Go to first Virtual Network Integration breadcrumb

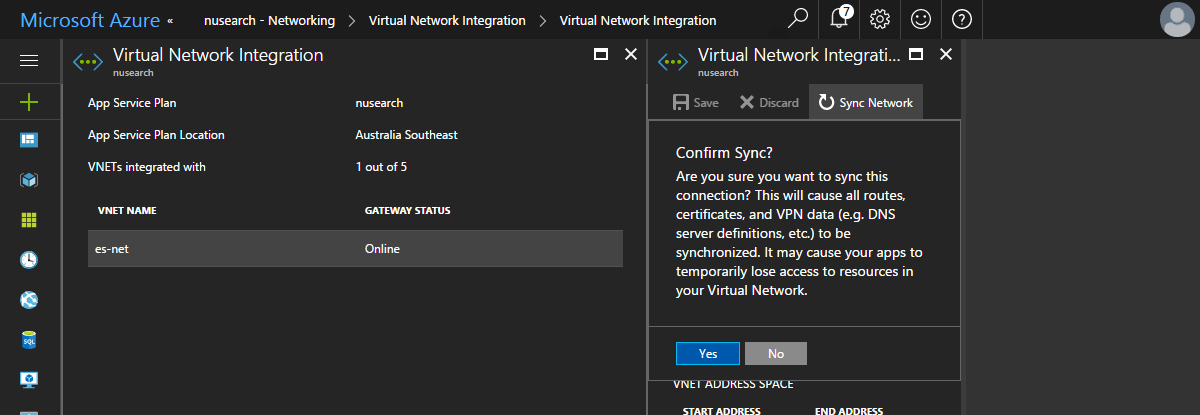tap(447, 20)
